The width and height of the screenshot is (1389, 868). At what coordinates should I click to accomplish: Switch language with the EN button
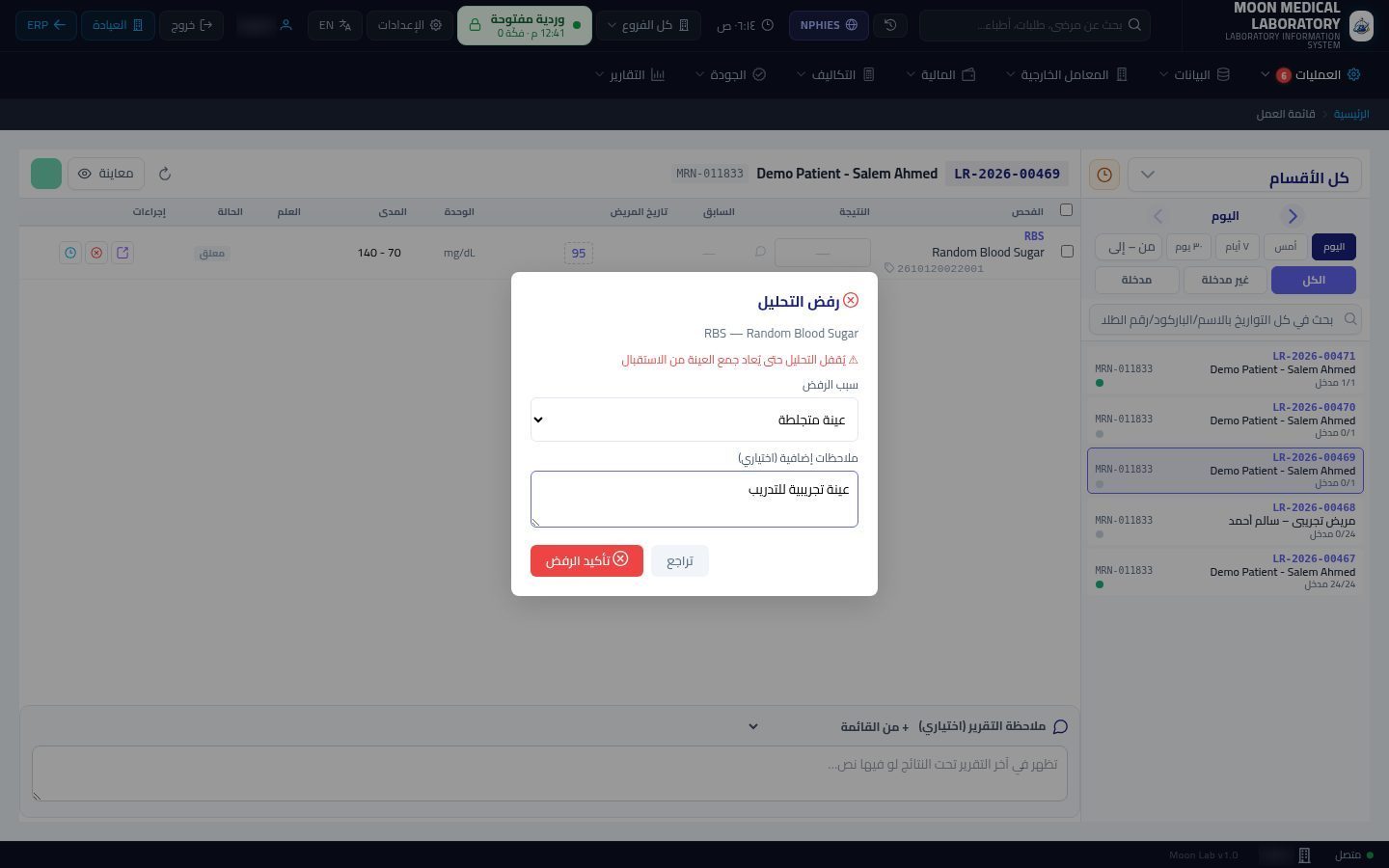tap(336, 25)
